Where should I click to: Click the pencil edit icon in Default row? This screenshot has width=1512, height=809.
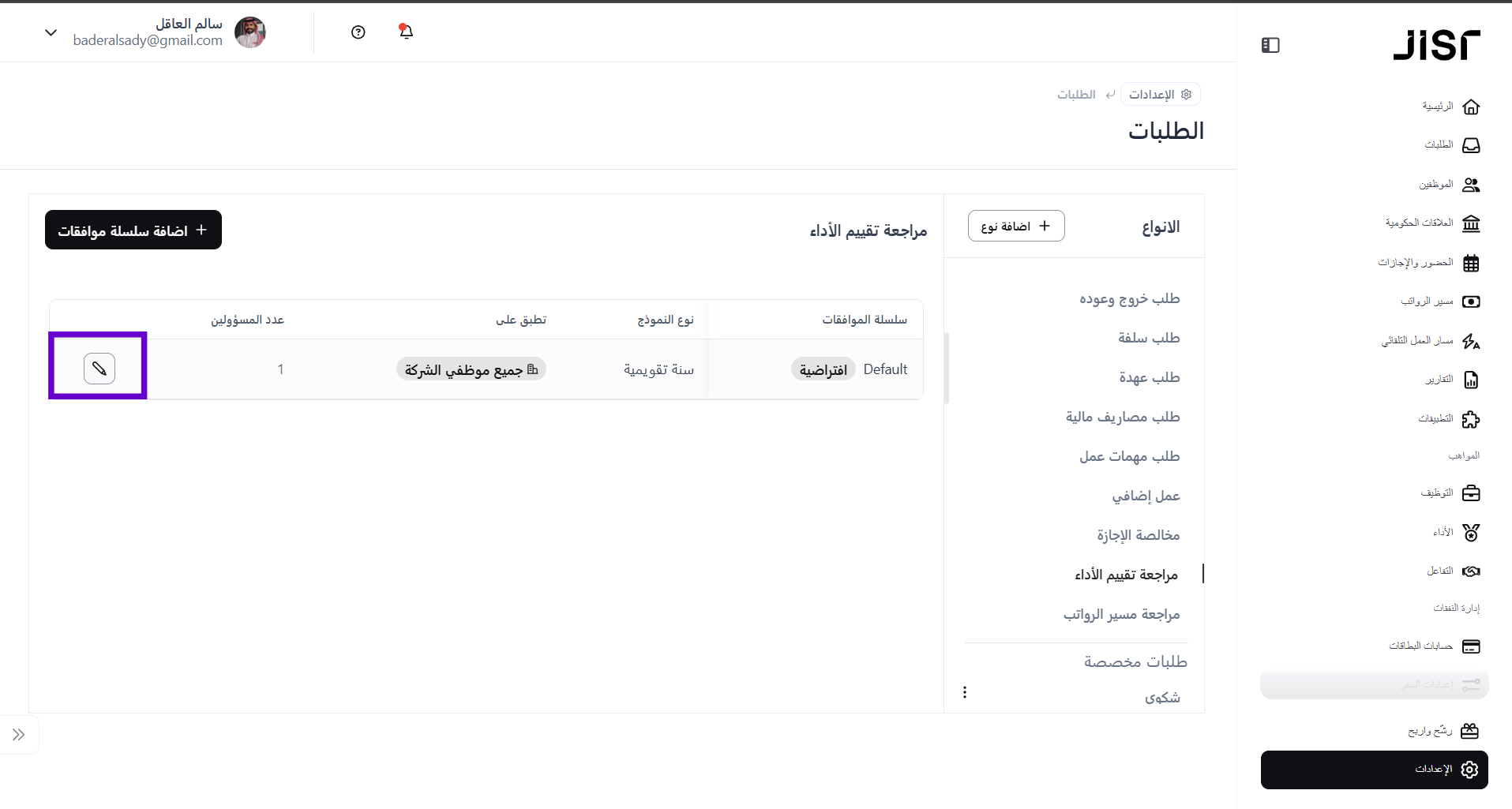[x=99, y=369]
